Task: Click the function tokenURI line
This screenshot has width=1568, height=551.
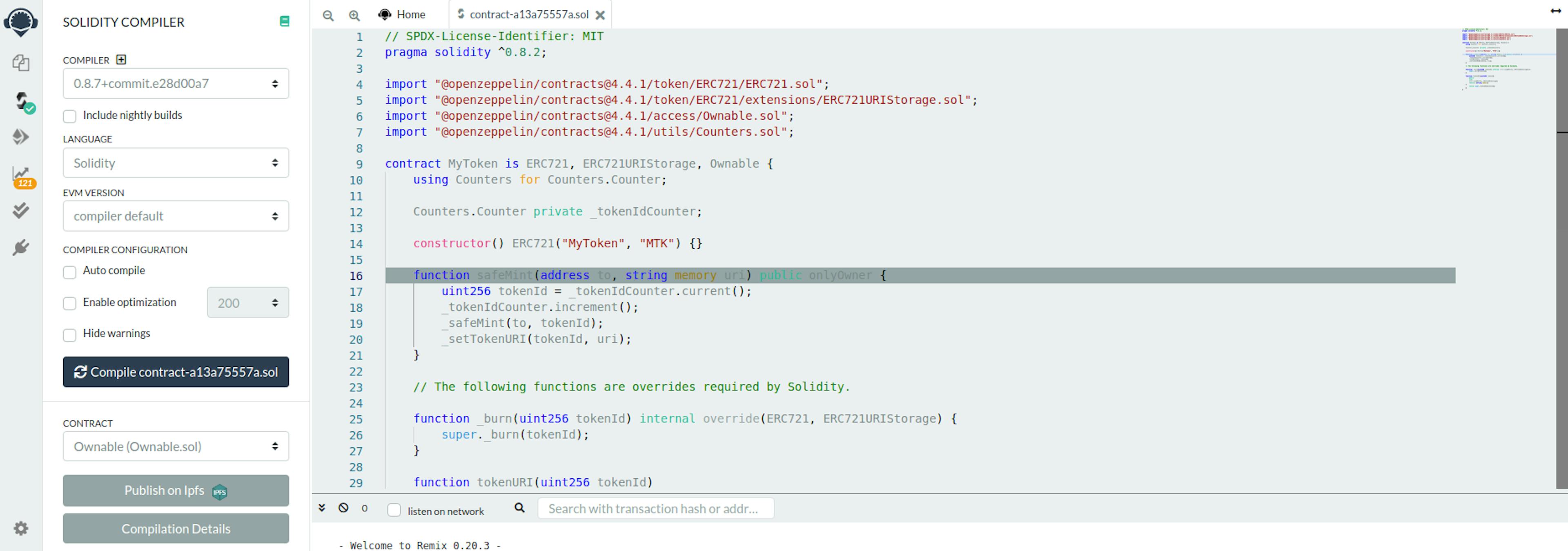Action: tap(532, 482)
